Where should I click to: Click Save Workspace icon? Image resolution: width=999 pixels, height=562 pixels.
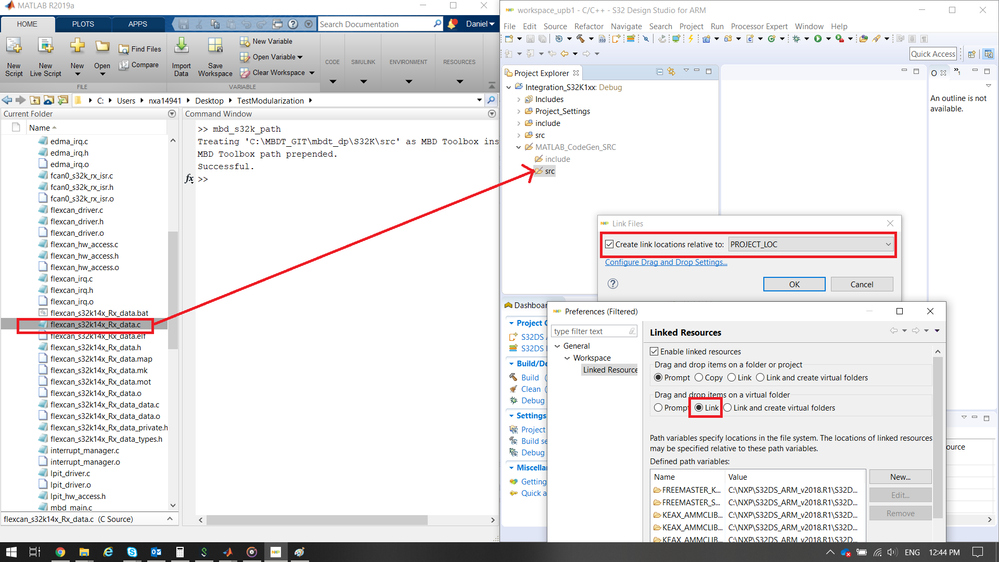[x=215, y=46]
